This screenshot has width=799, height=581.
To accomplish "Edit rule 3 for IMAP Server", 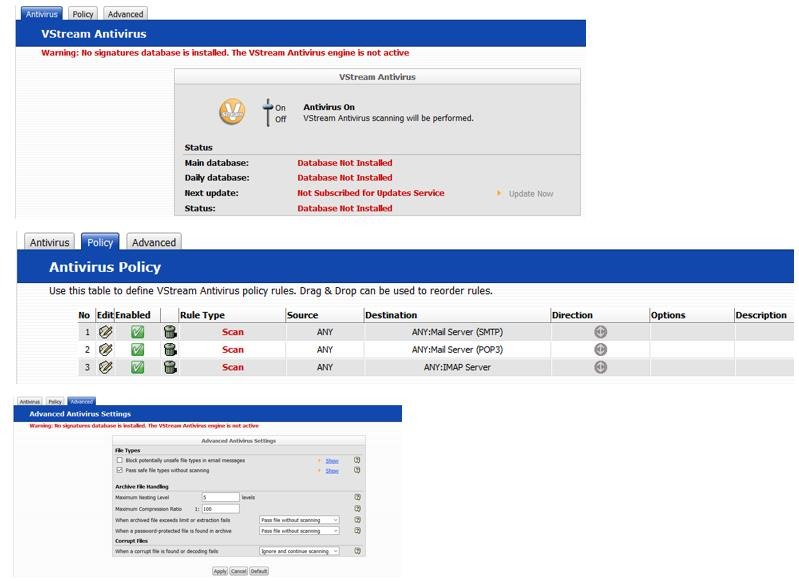I will coord(105,367).
